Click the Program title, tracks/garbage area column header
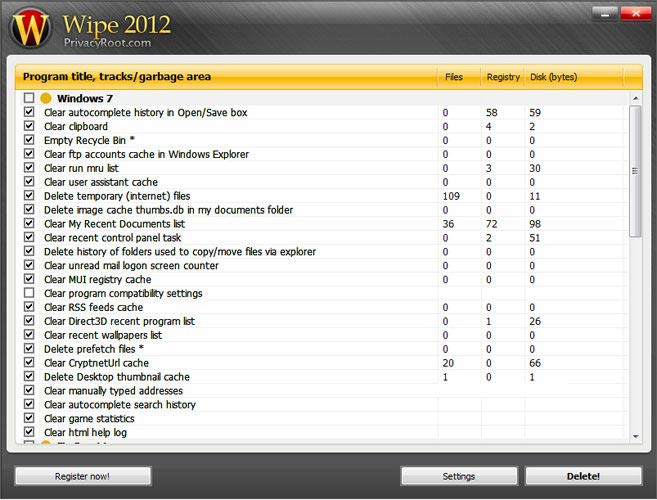The image size is (657, 500). click(226, 77)
